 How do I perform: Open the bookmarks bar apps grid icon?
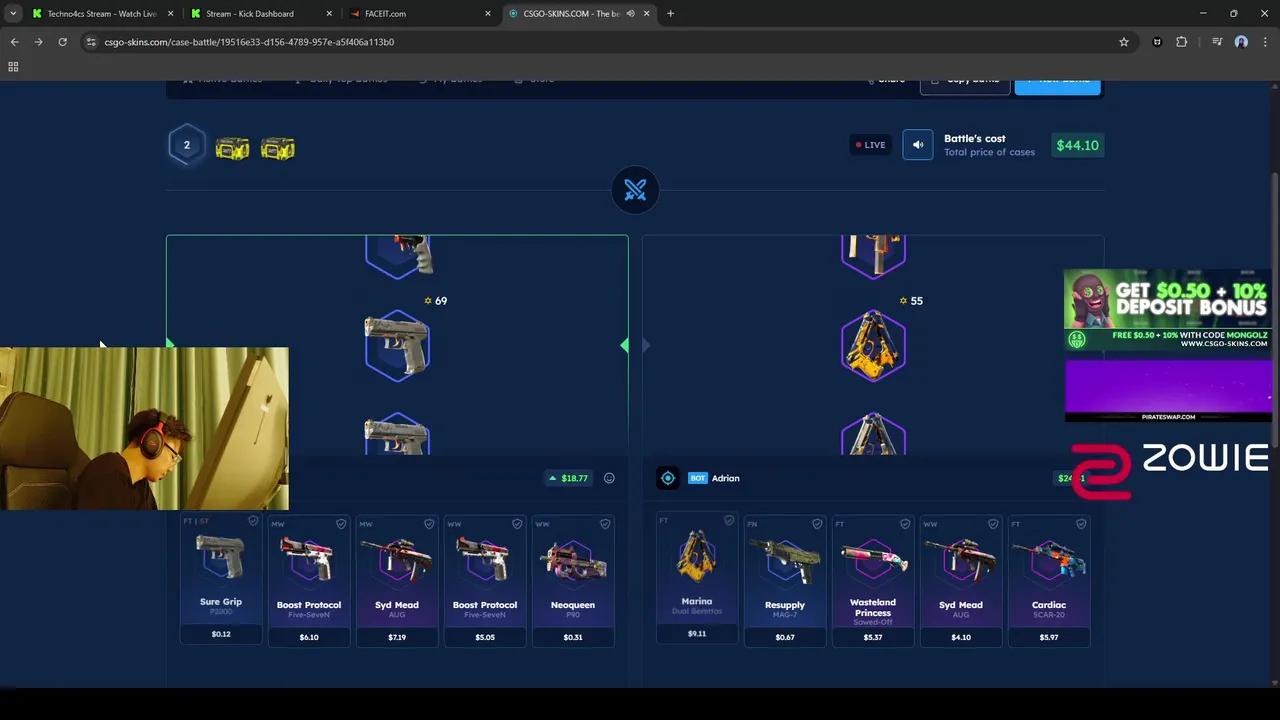pos(13,67)
